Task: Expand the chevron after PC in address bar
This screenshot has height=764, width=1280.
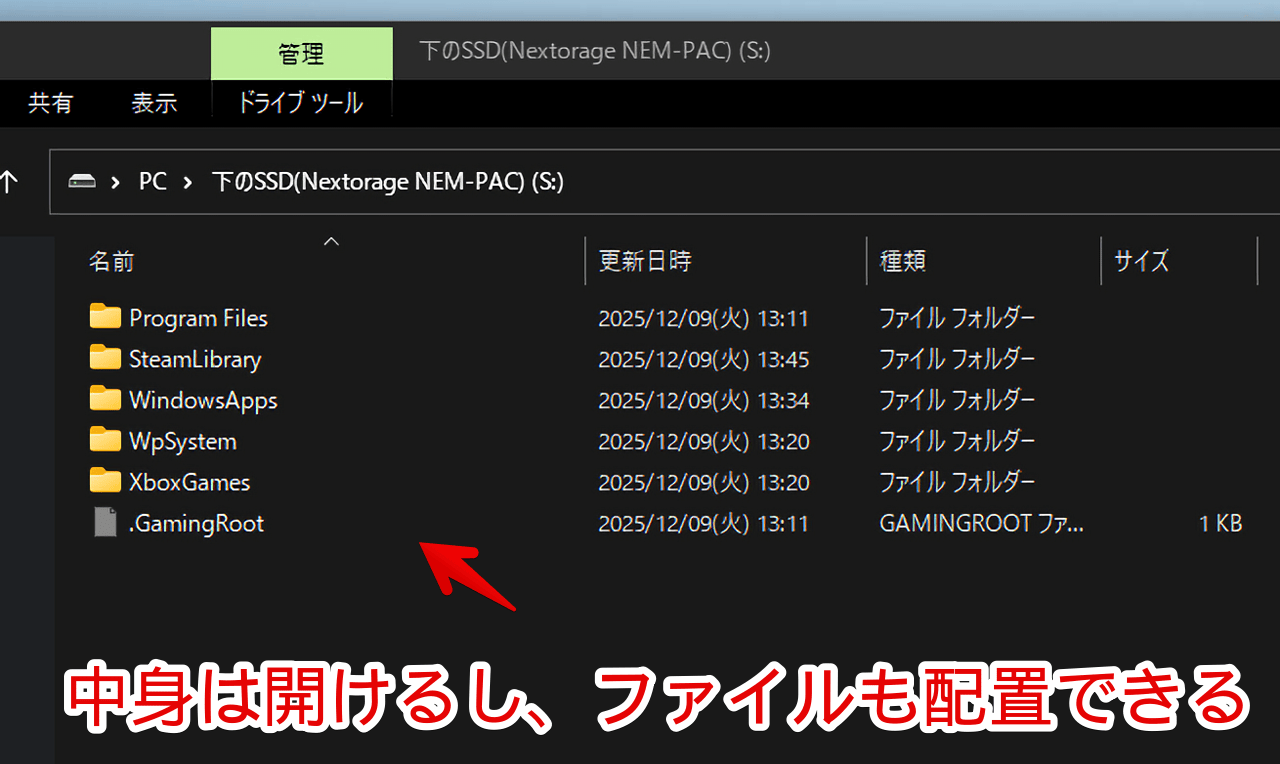Action: tap(187, 182)
